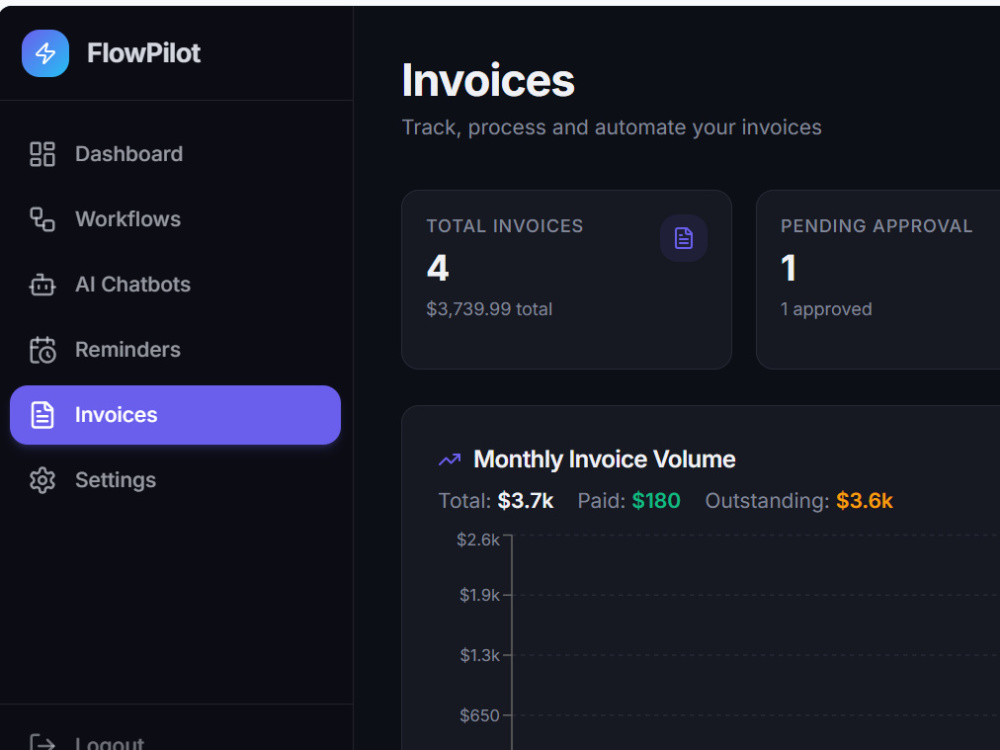Select the Invoices sidebar item
Viewport: 1000px width, 750px height.
tap(175, 415)
